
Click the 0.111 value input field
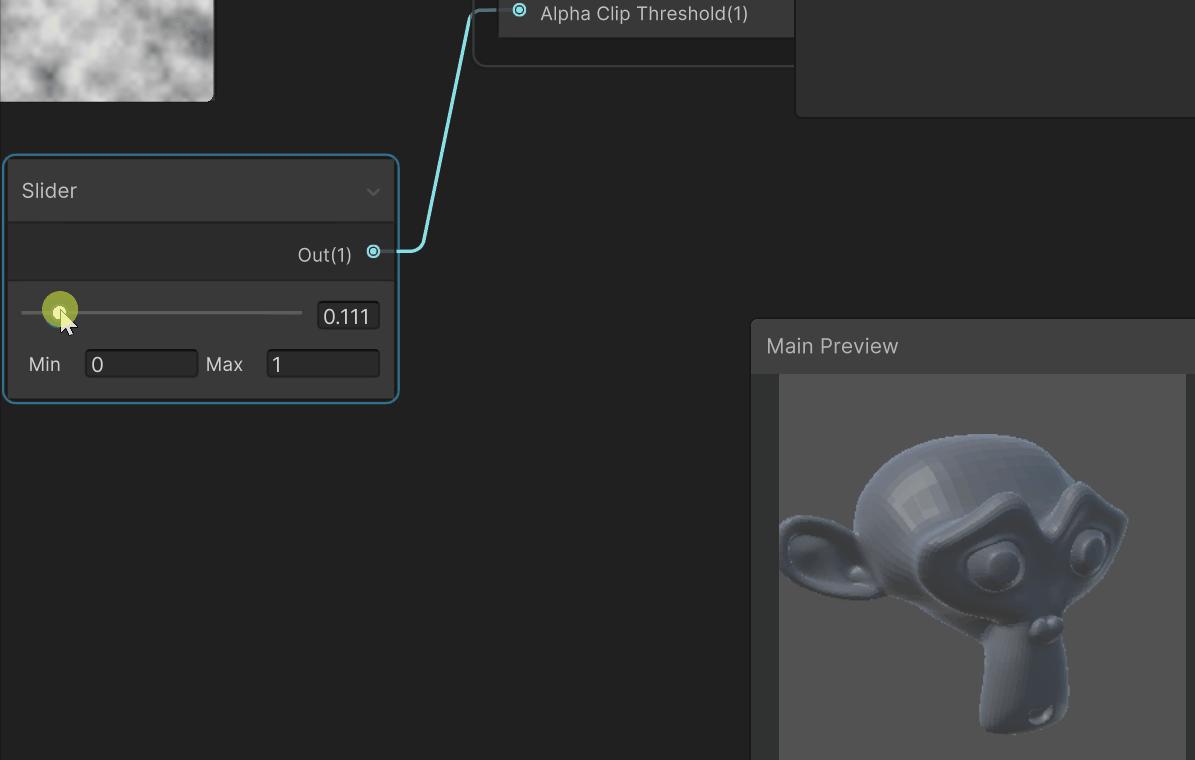click(347, 315)
